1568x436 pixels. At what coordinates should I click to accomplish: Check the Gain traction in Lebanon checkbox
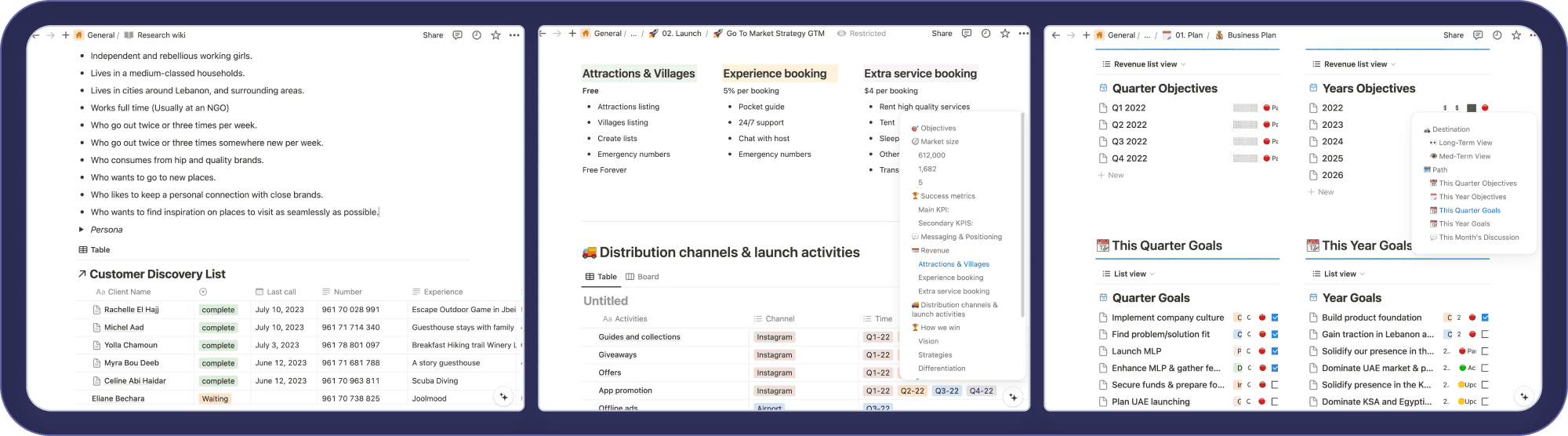point(1485,335)
